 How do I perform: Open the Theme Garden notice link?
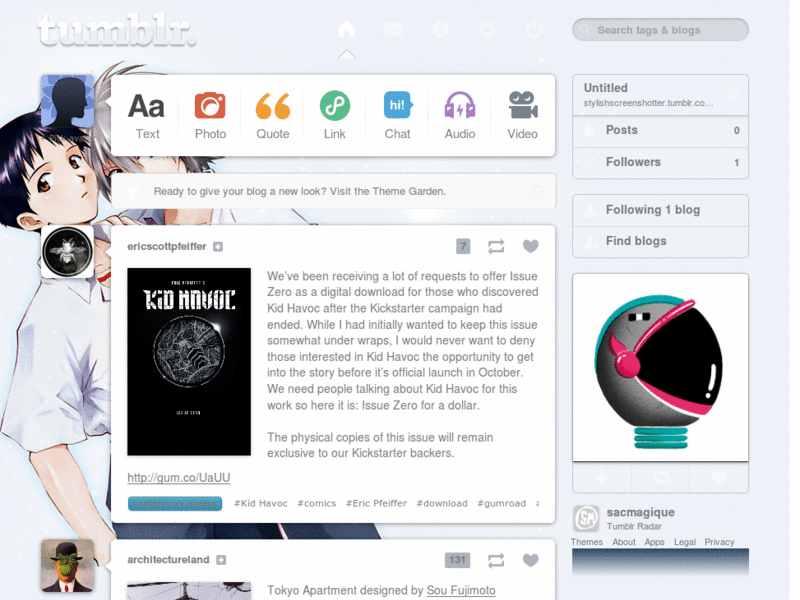click(x=299, y=191)
